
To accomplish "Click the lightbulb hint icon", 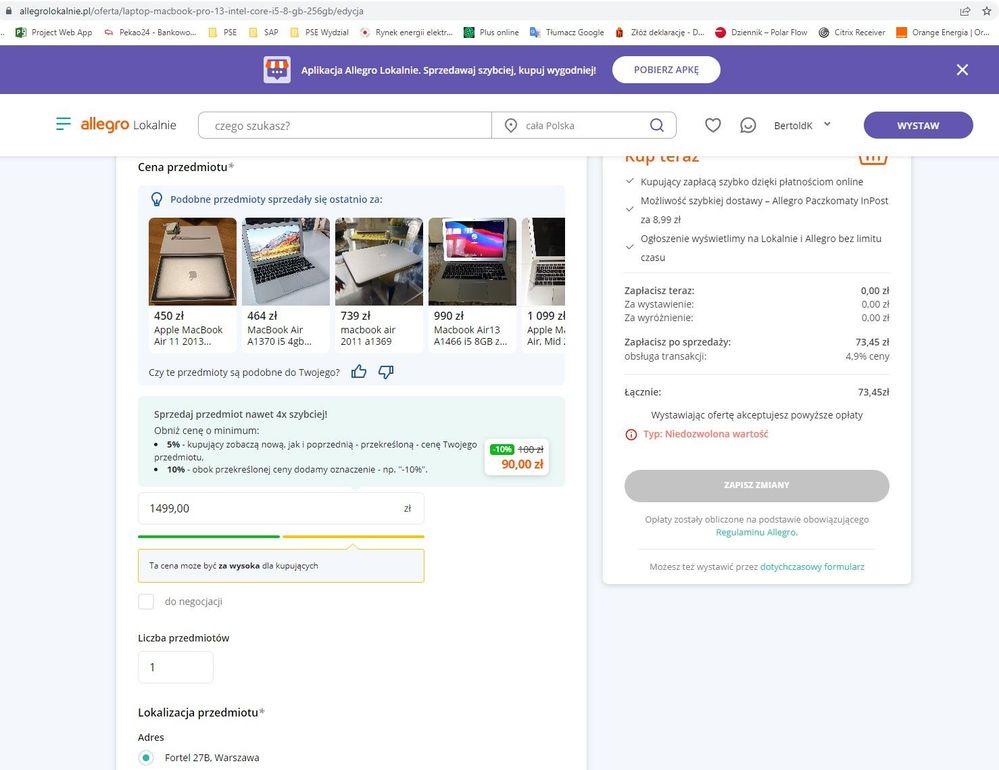I will (157, 199).
